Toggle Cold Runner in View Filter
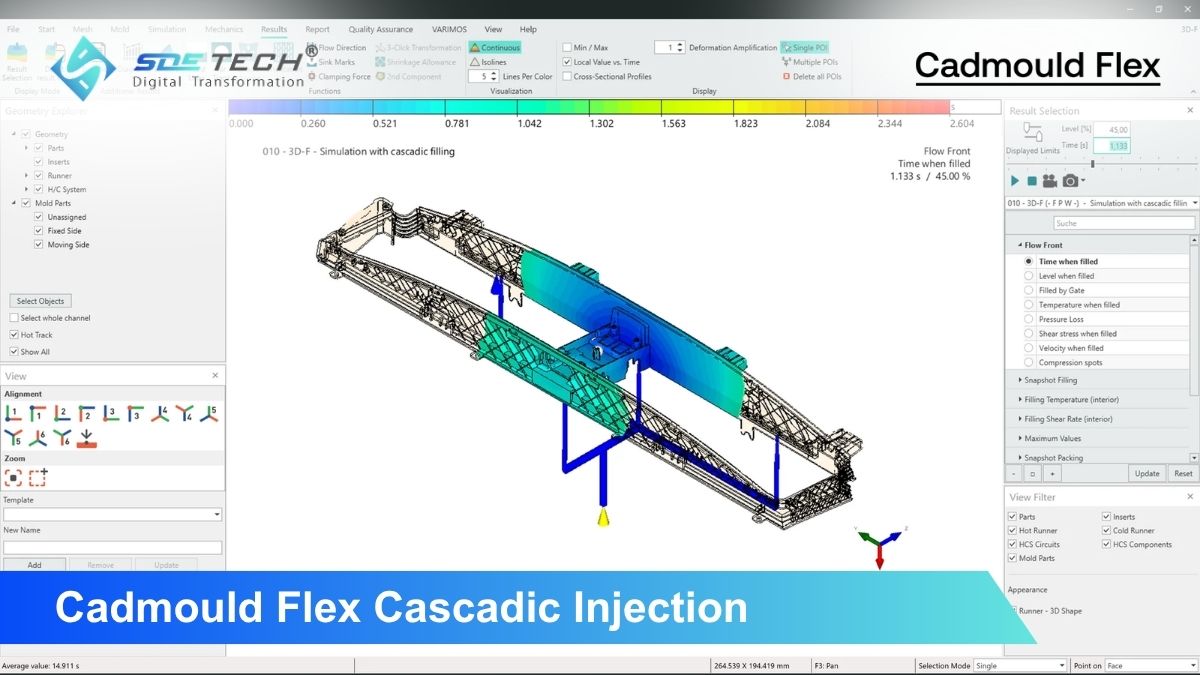 click(x=1107, y=530)
